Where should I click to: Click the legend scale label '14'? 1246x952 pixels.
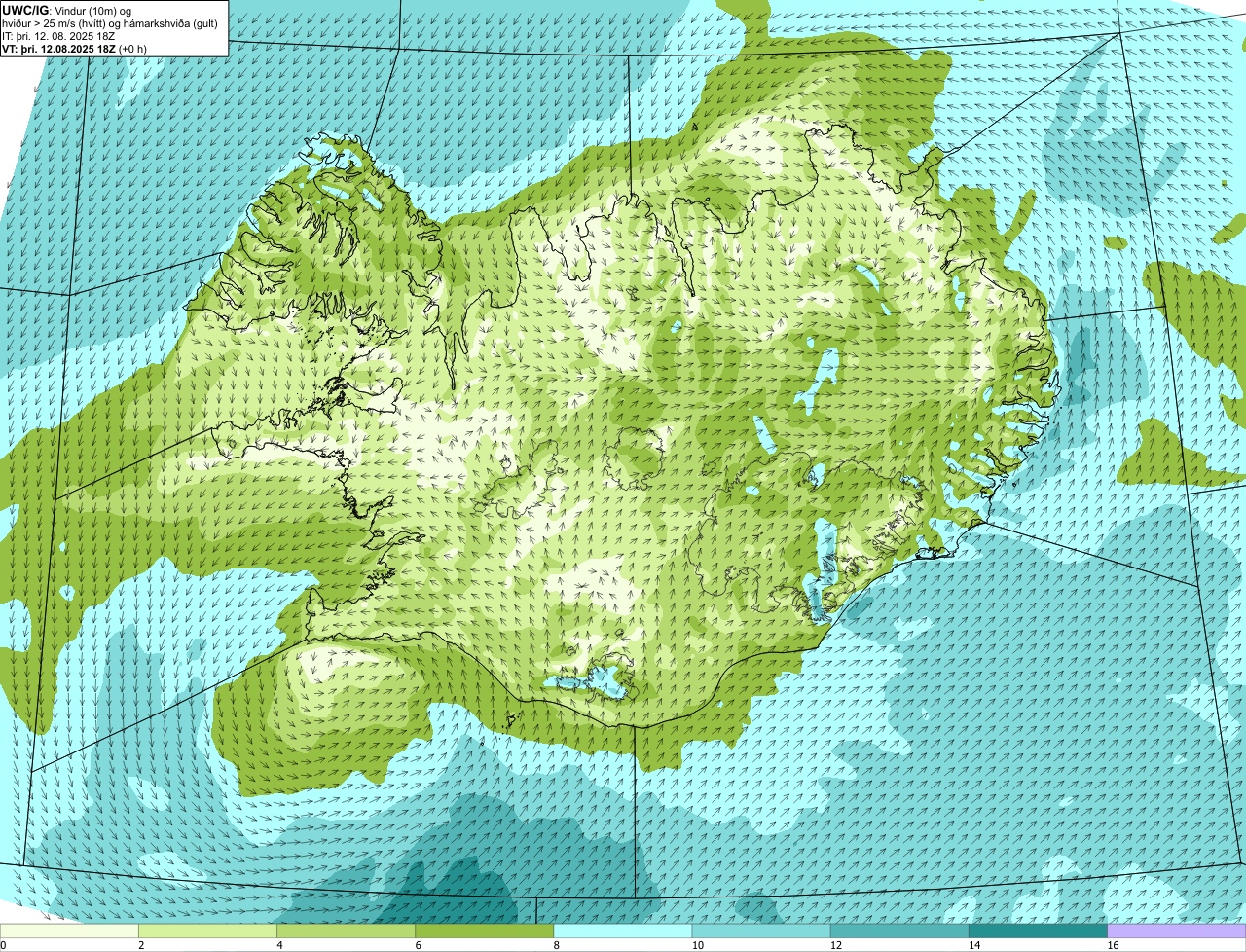[x=975, y=945]
